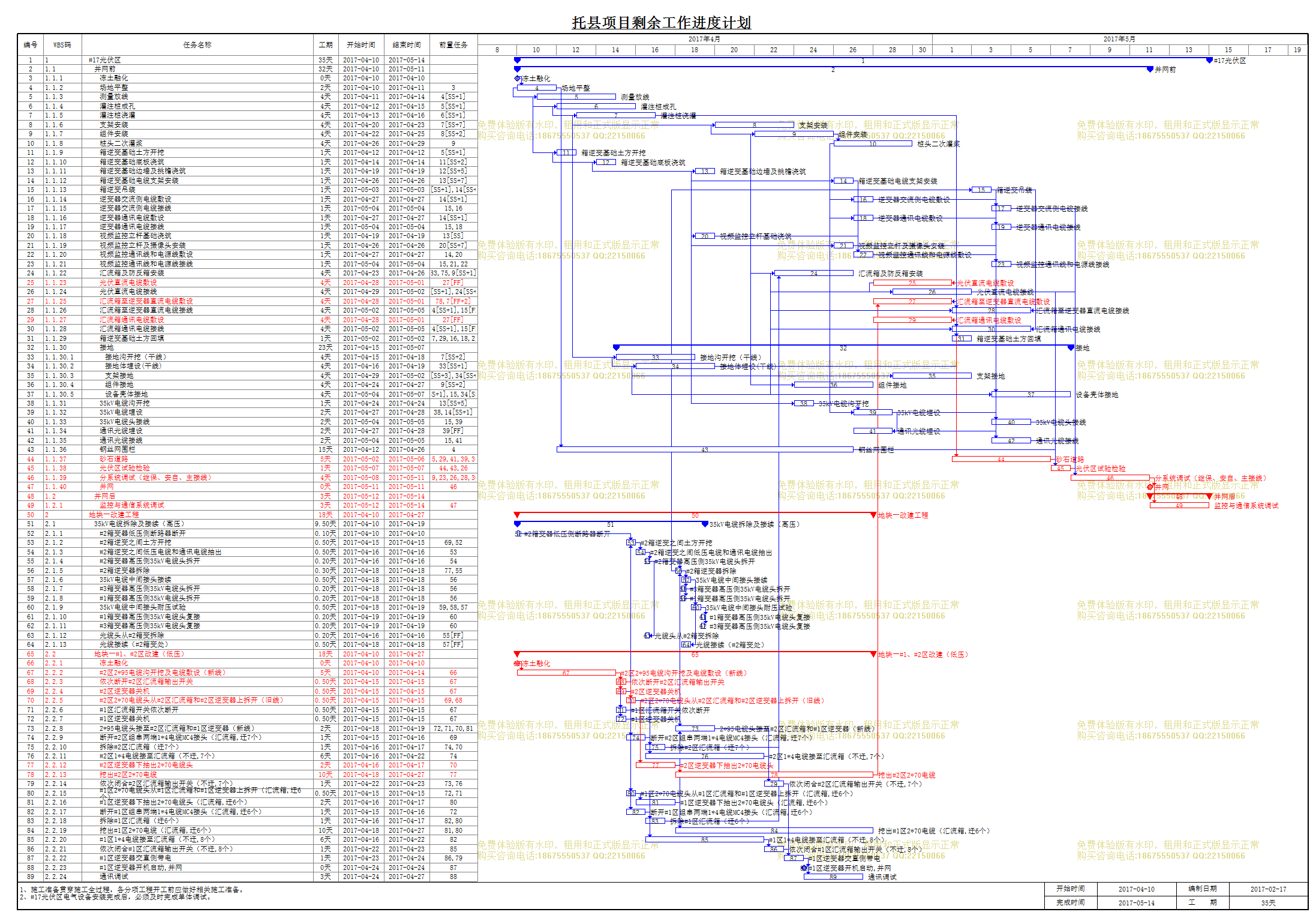Select the WBS码 column header
1316x921 pixels.
[62, 45]
